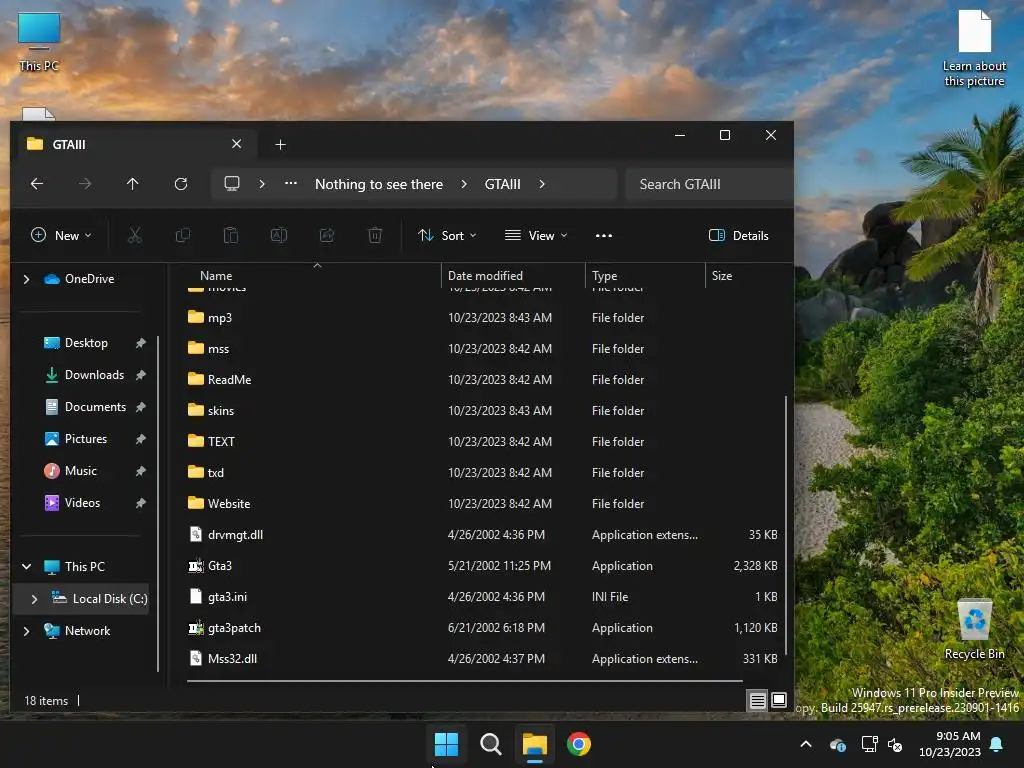Click the Delete trash icon
1024x768 pixels.
[375, 235]
